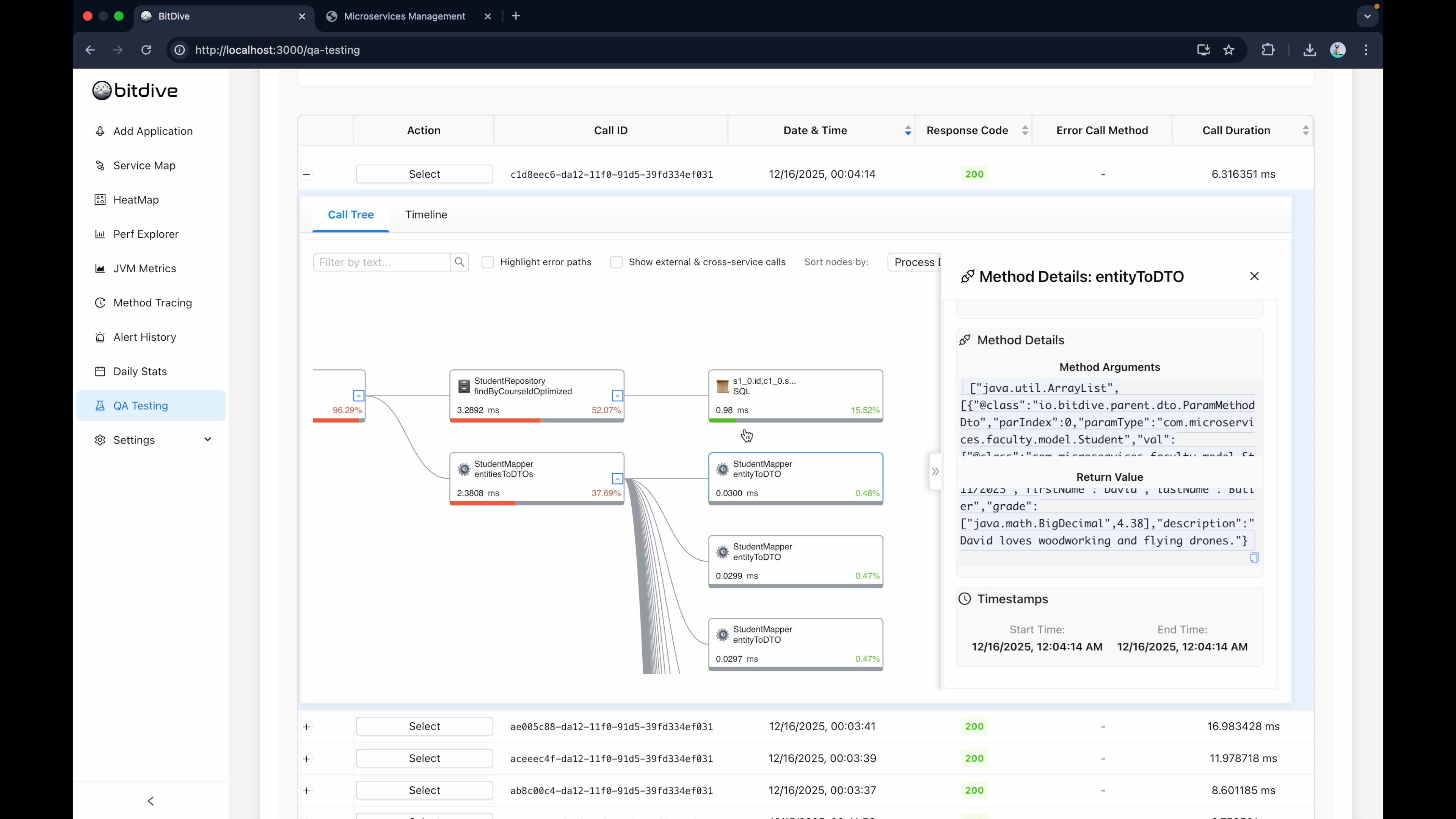The image size is (1456, 819).
Task: Switch to the Timeline tab
Action: pos(426,215)
